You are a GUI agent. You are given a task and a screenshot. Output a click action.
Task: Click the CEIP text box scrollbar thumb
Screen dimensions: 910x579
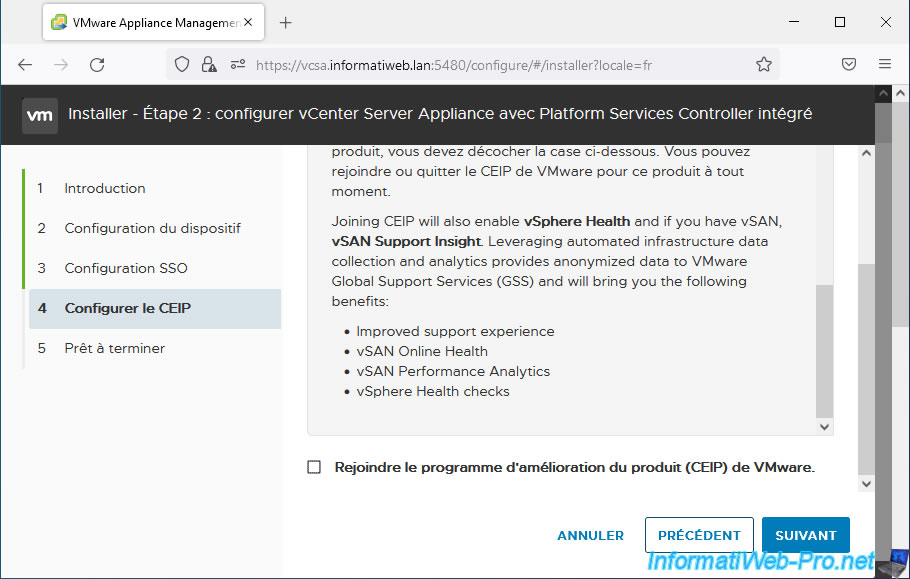coord(824,351)
